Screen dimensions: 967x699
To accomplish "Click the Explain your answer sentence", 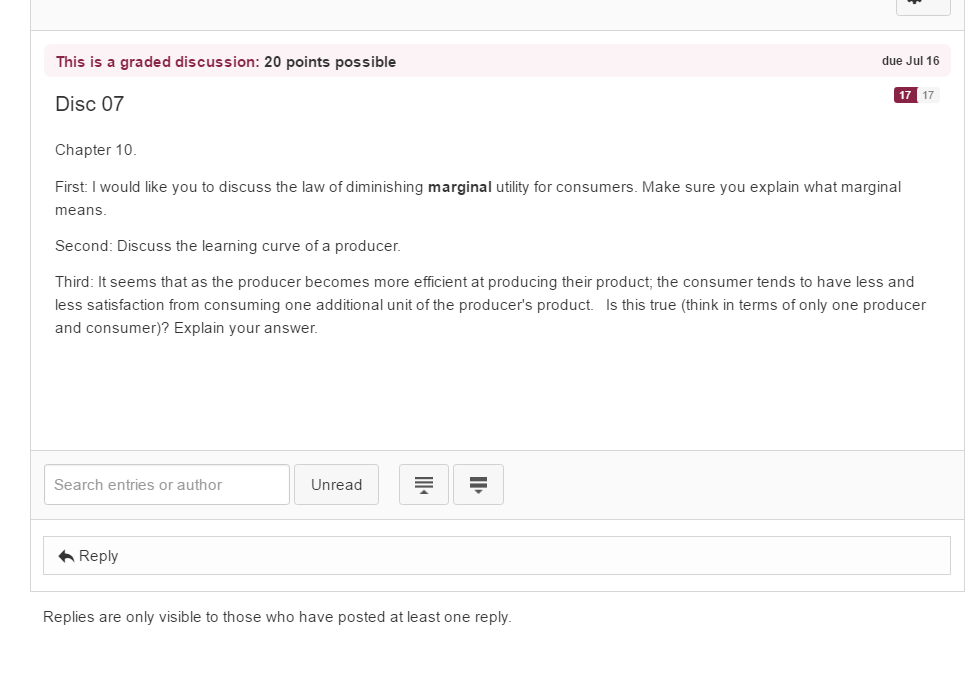I will pos(245,328).
